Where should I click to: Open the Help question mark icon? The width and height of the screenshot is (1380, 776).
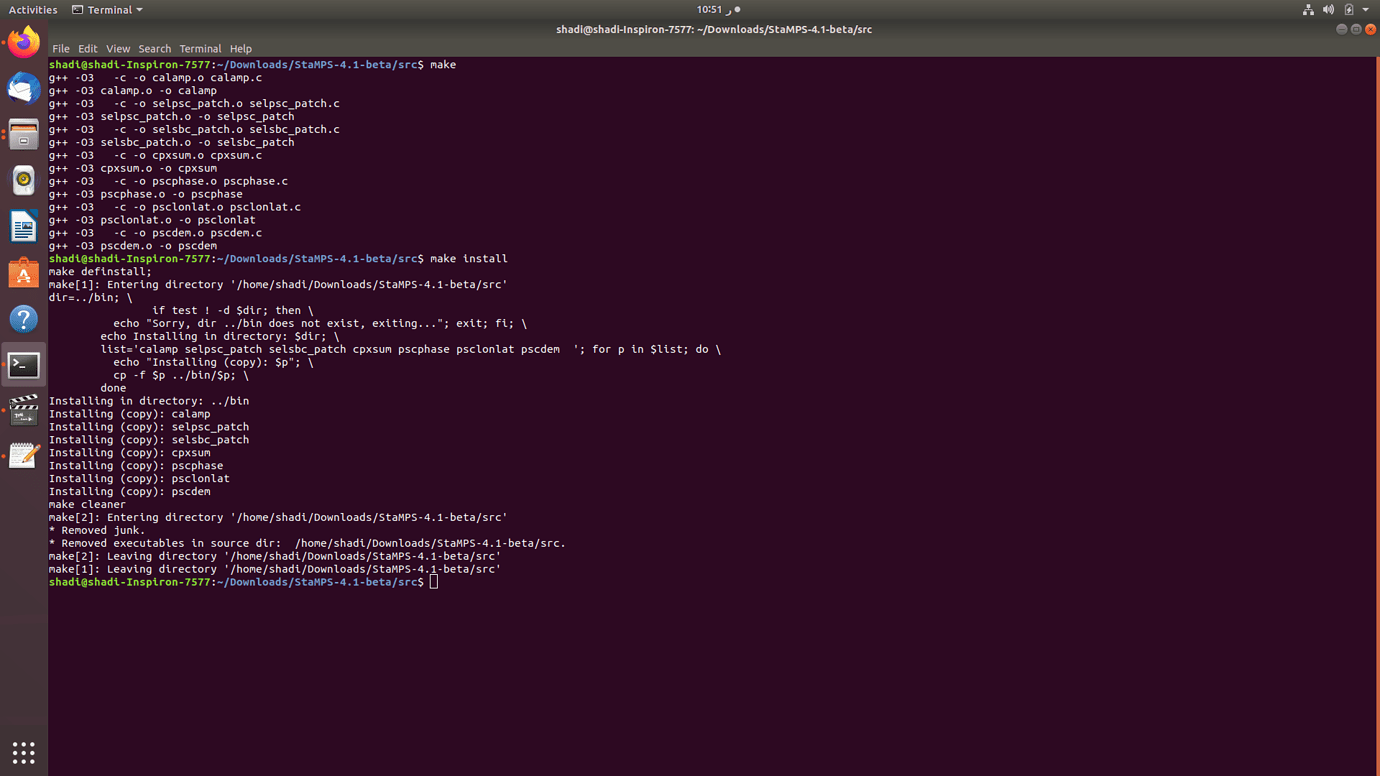point(22,318)
